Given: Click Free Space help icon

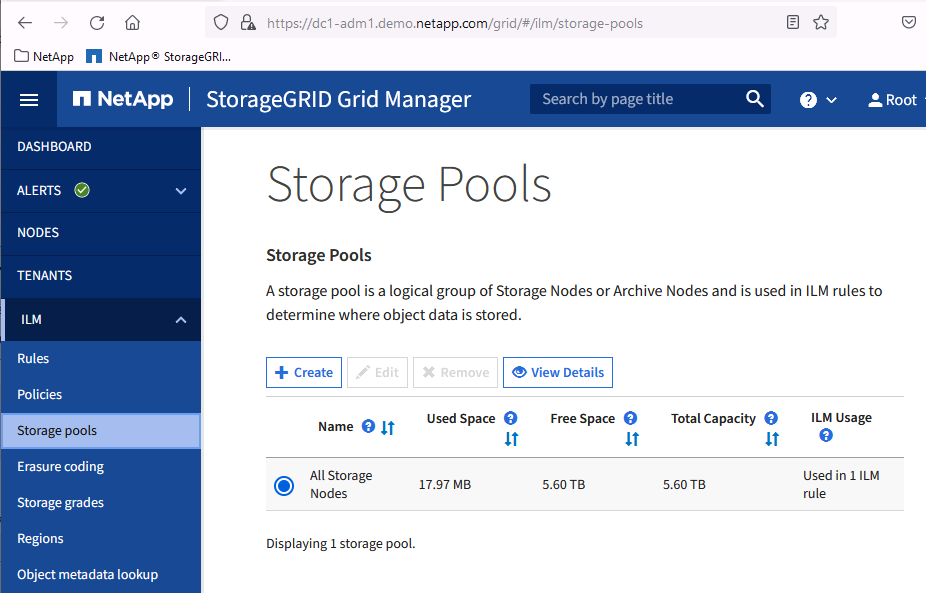Looking at the screenshot, I should point(630,418).
